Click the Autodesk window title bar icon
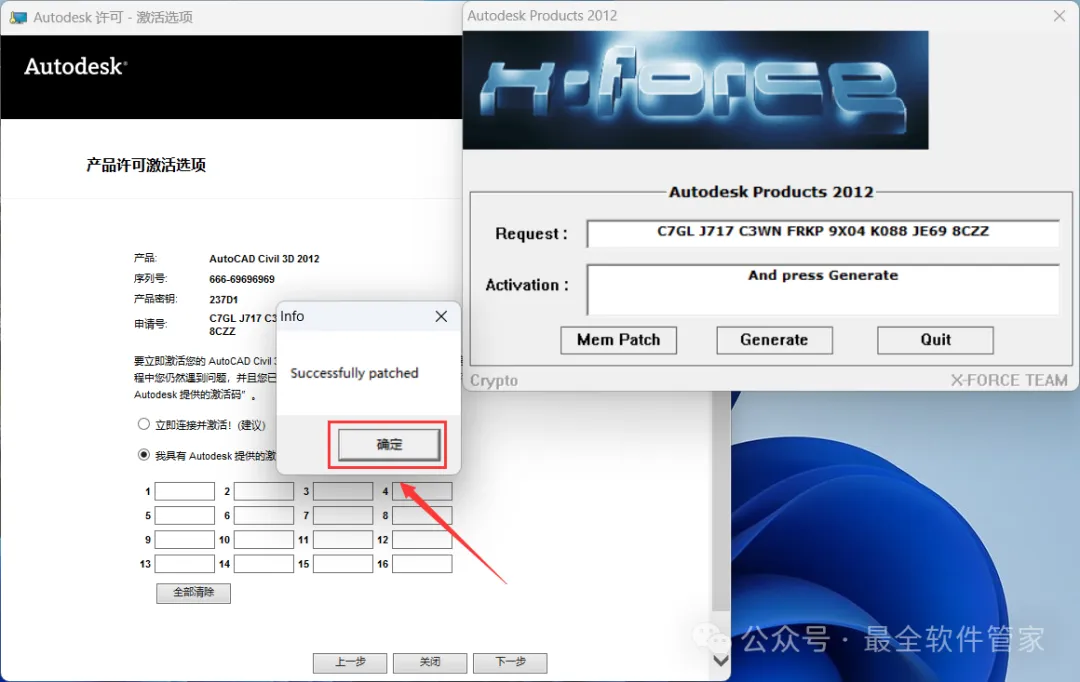 tap(18, 17)
